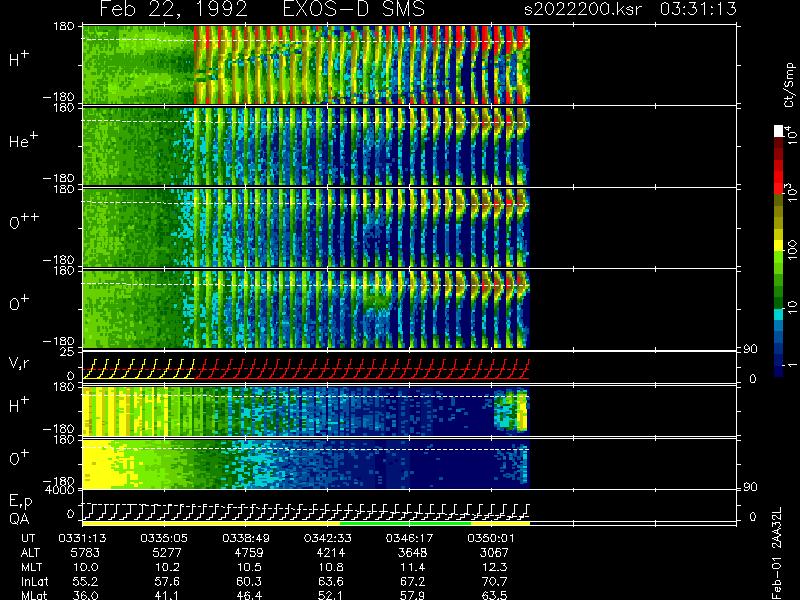Select the InLat value '63.6'

[331, 581]
